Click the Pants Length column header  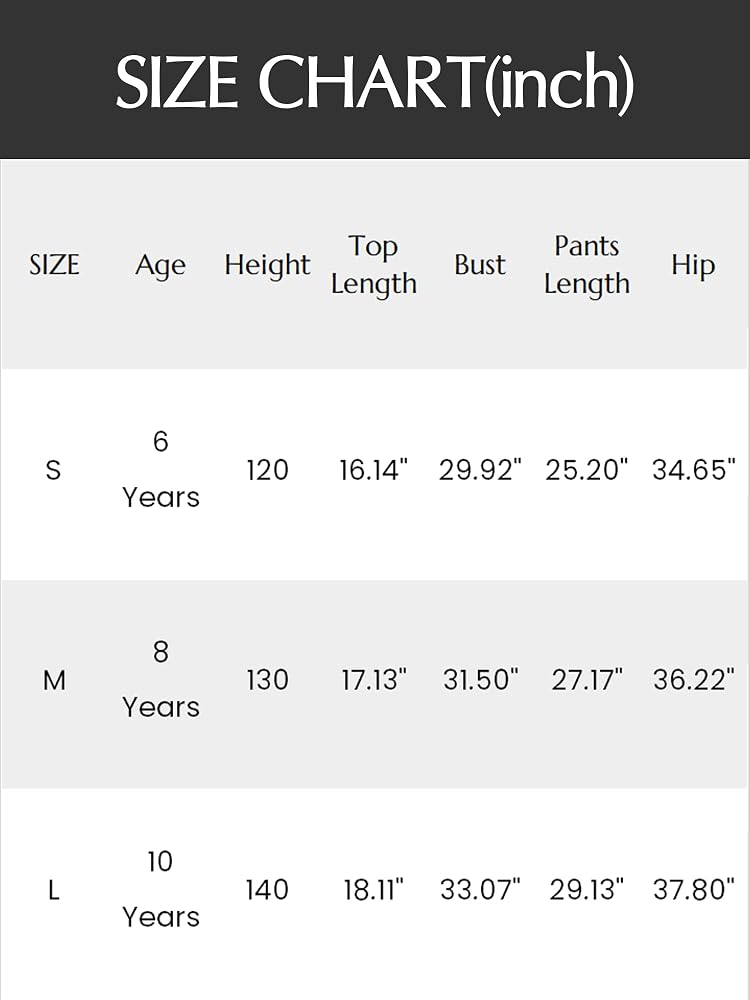tap(587, 265)
